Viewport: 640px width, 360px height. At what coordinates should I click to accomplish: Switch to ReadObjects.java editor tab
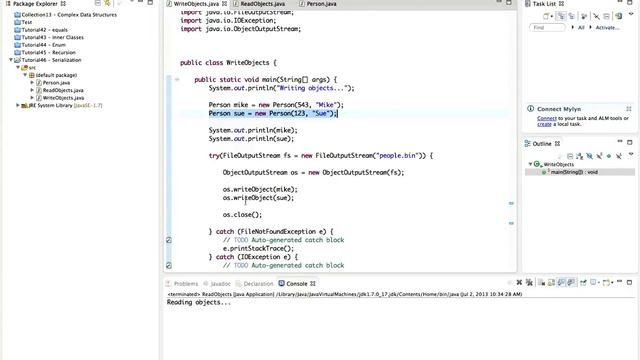point(259,4)
